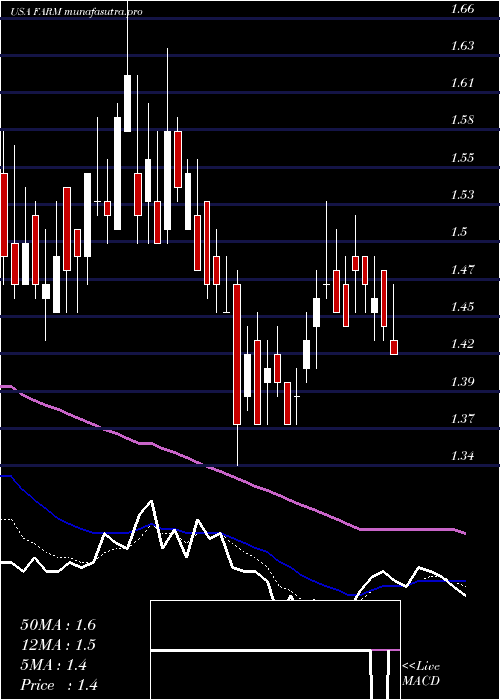The height and width of the screenshot is (700, 500).
Task: Select the 1.63 price axis label
Action: [x=462, y=46]
